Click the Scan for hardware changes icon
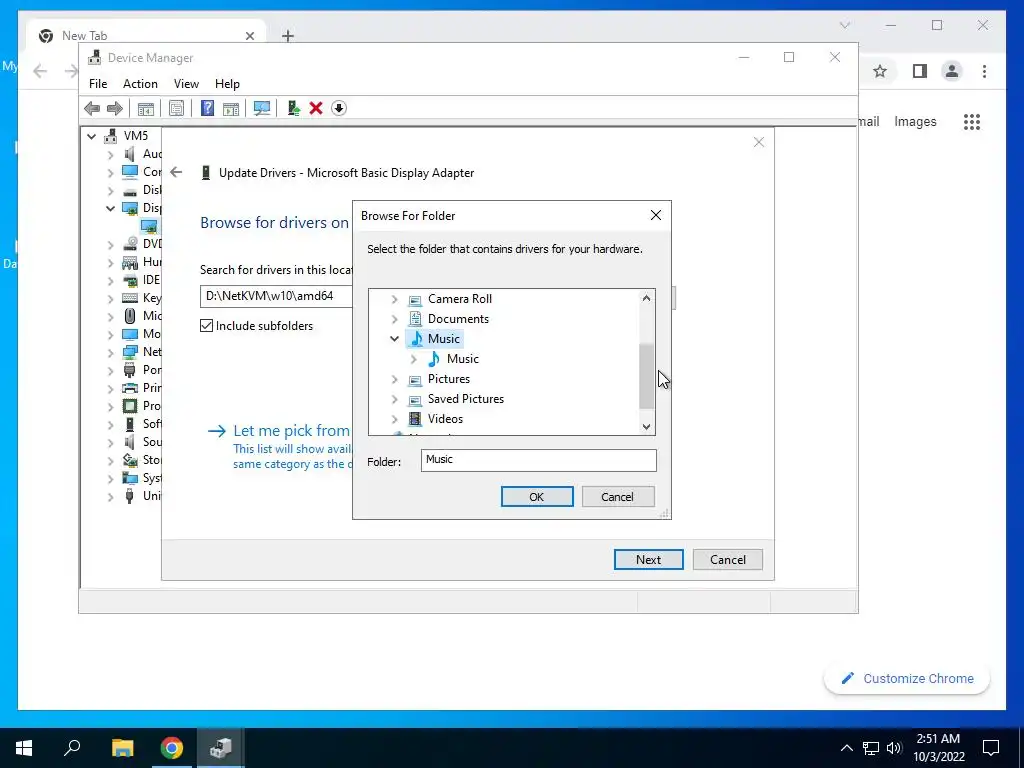 pos(262,108)
